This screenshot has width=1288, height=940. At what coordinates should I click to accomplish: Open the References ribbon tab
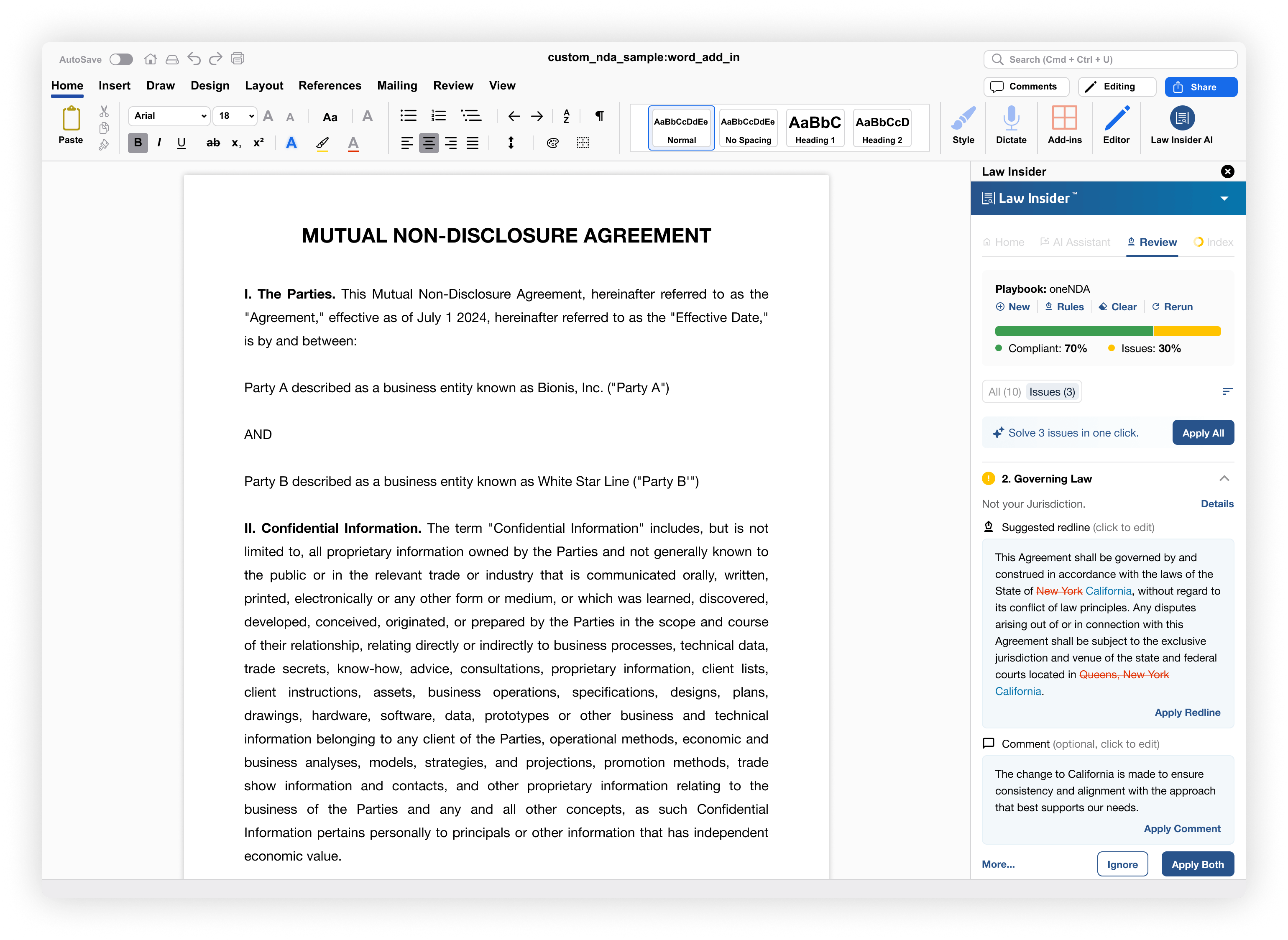pyautogui.click(x=330, y=85)
